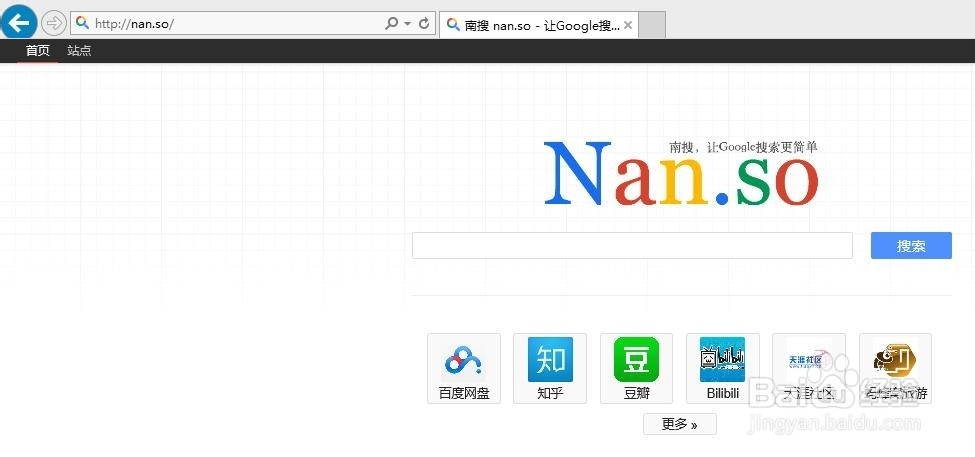This screenshot has height=457, width=975.
Task: Click the Nan.so logo
Action: (681, 174)
